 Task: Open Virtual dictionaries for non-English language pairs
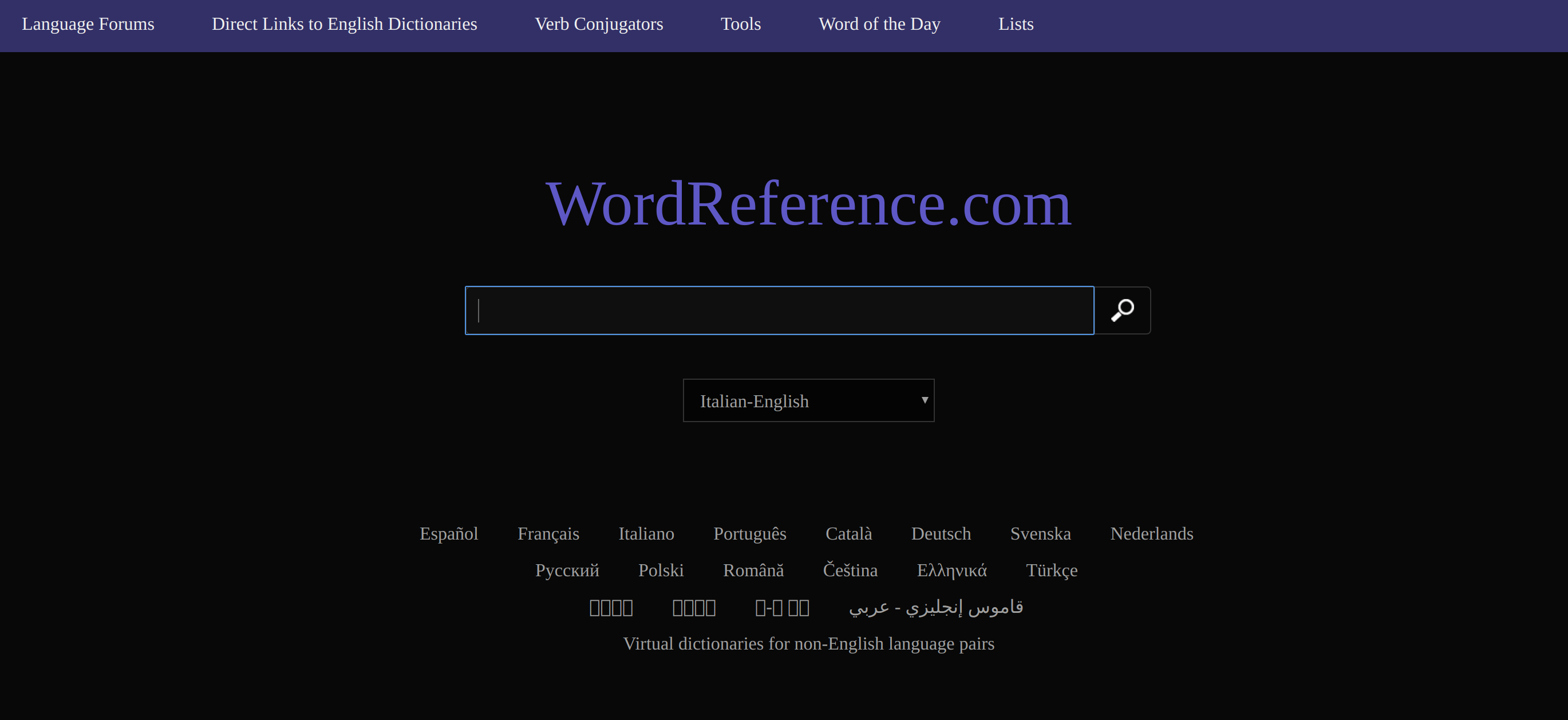click(808, 644)
